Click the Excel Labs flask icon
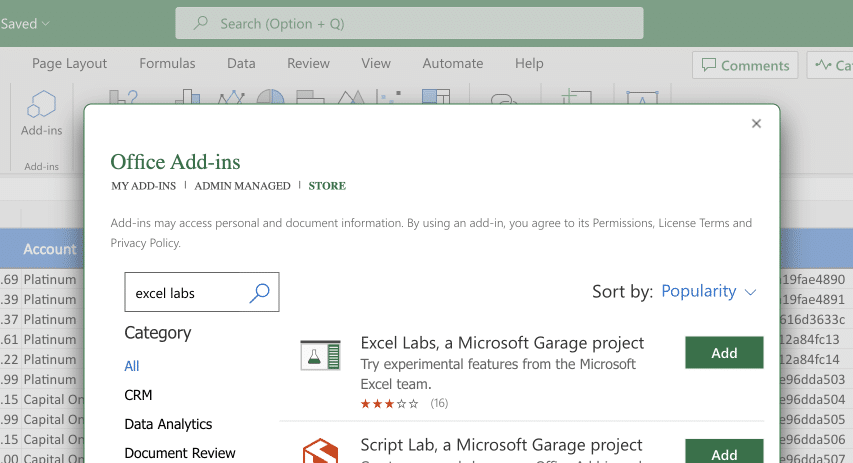The height and width of the screenshot is (463, 853). pyautogui.click(x=320, y=355)
